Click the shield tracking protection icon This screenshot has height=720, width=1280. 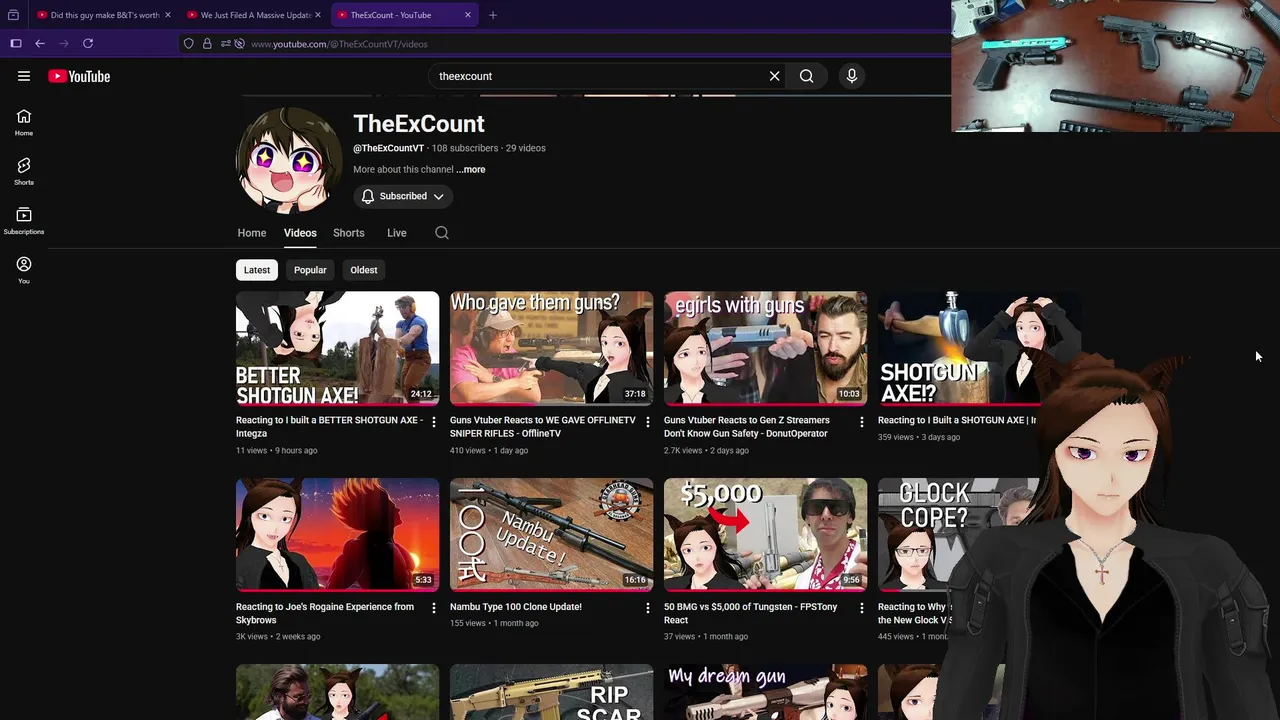pyautogui.click(x=188, y=44)
